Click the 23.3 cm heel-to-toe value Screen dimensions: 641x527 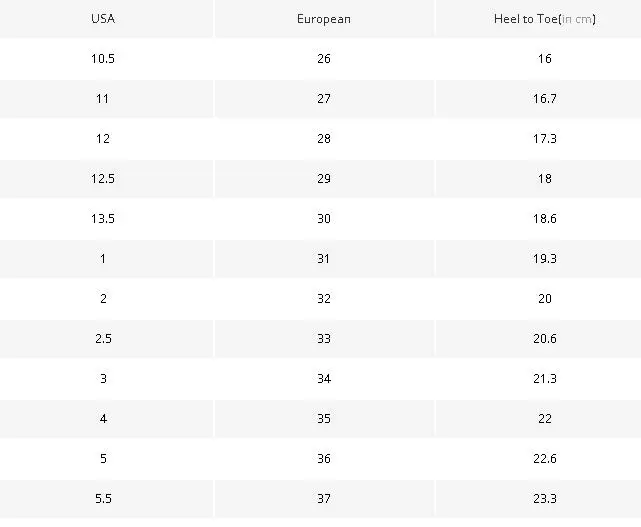click(545, 499)
